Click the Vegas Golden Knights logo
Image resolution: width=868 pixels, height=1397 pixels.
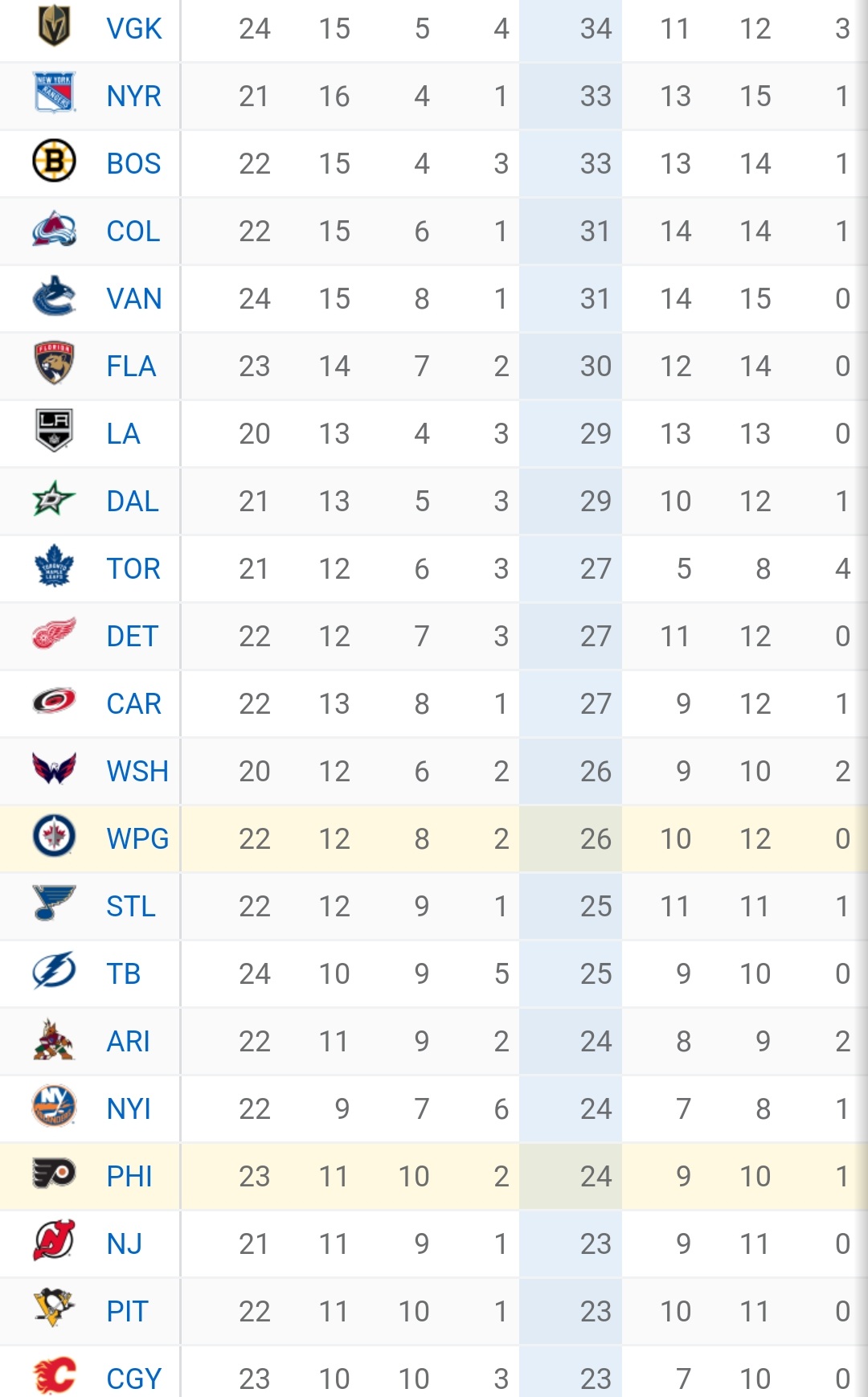tap(54, 27)
